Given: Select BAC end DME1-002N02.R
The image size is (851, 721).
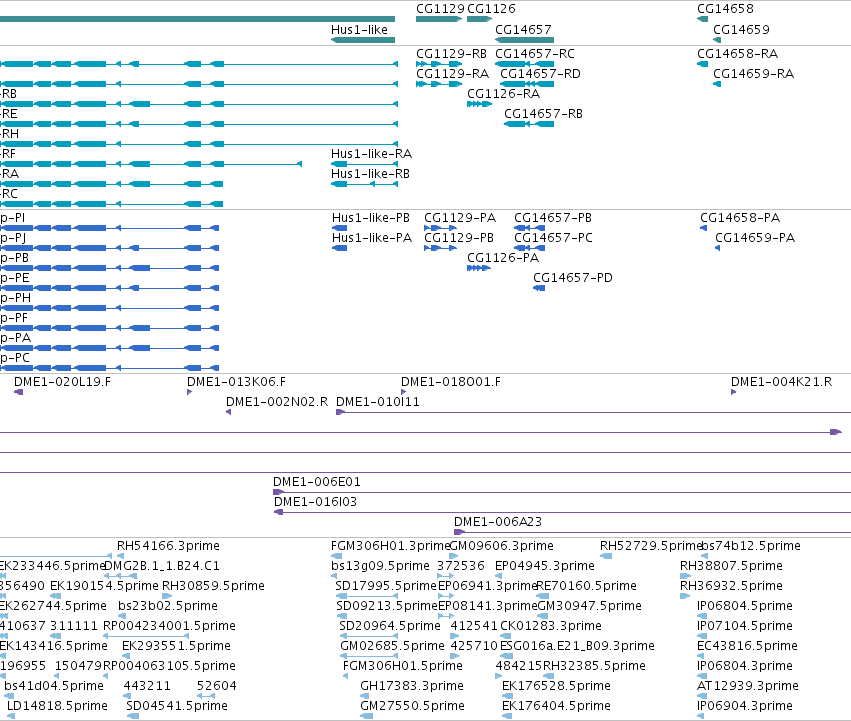Looking at the screenshot, I should [x=277, y=402].
